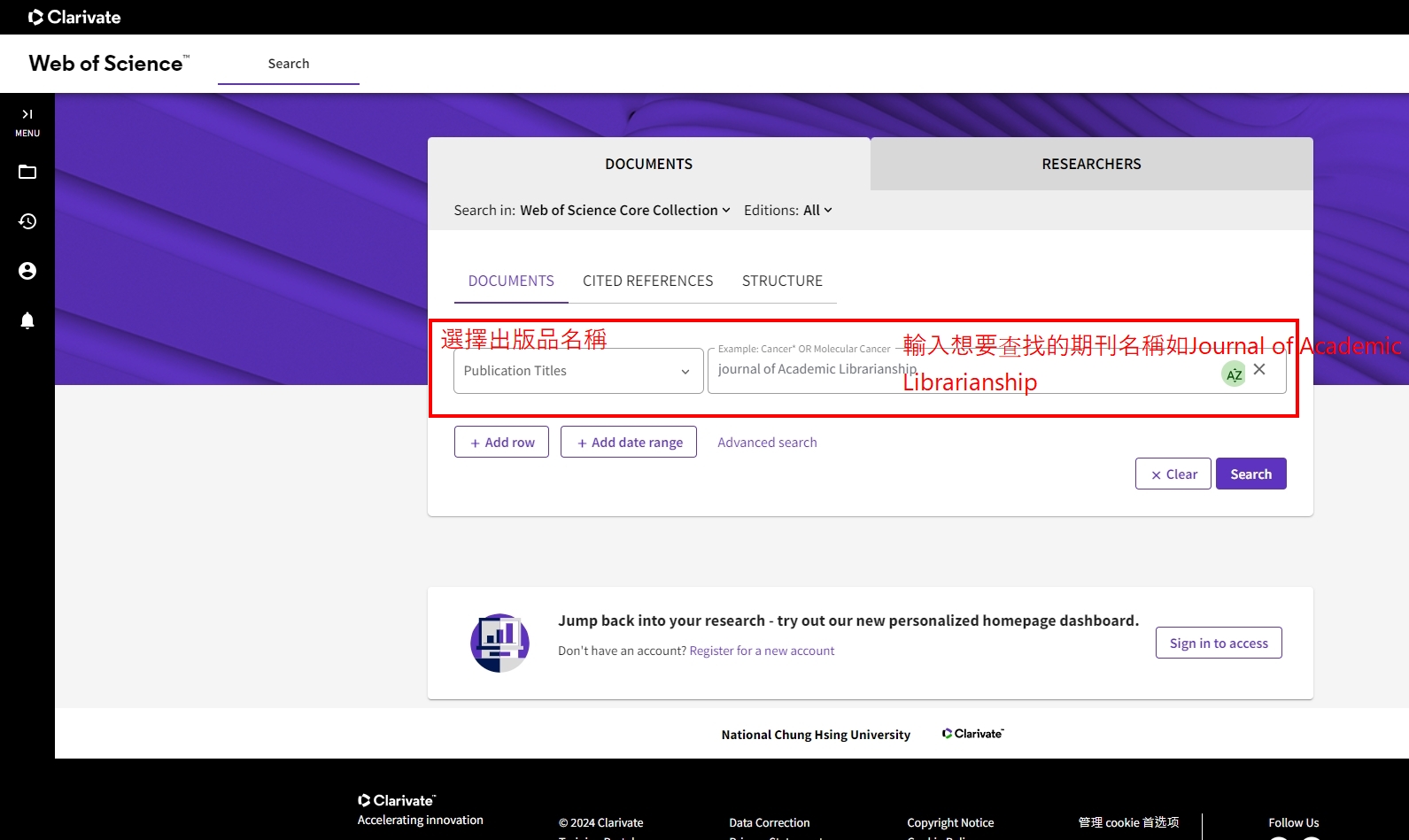This screenshot has width=1409, height=840.
Task: Open the Copyright Notice footer link
Action: (950, 823)
